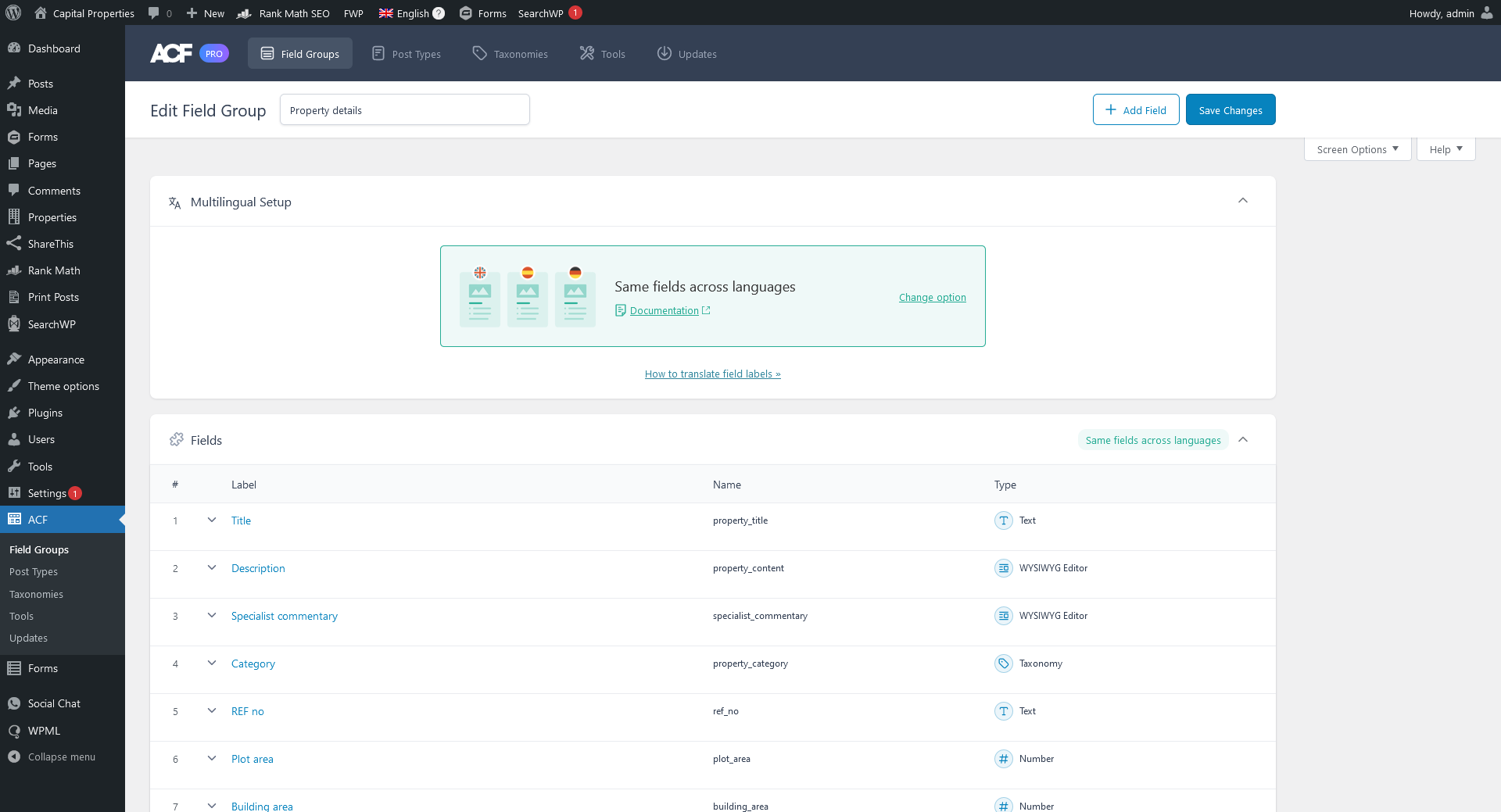Click the SearchWP notification badge

pyautogui.click(x=575, y=13)
